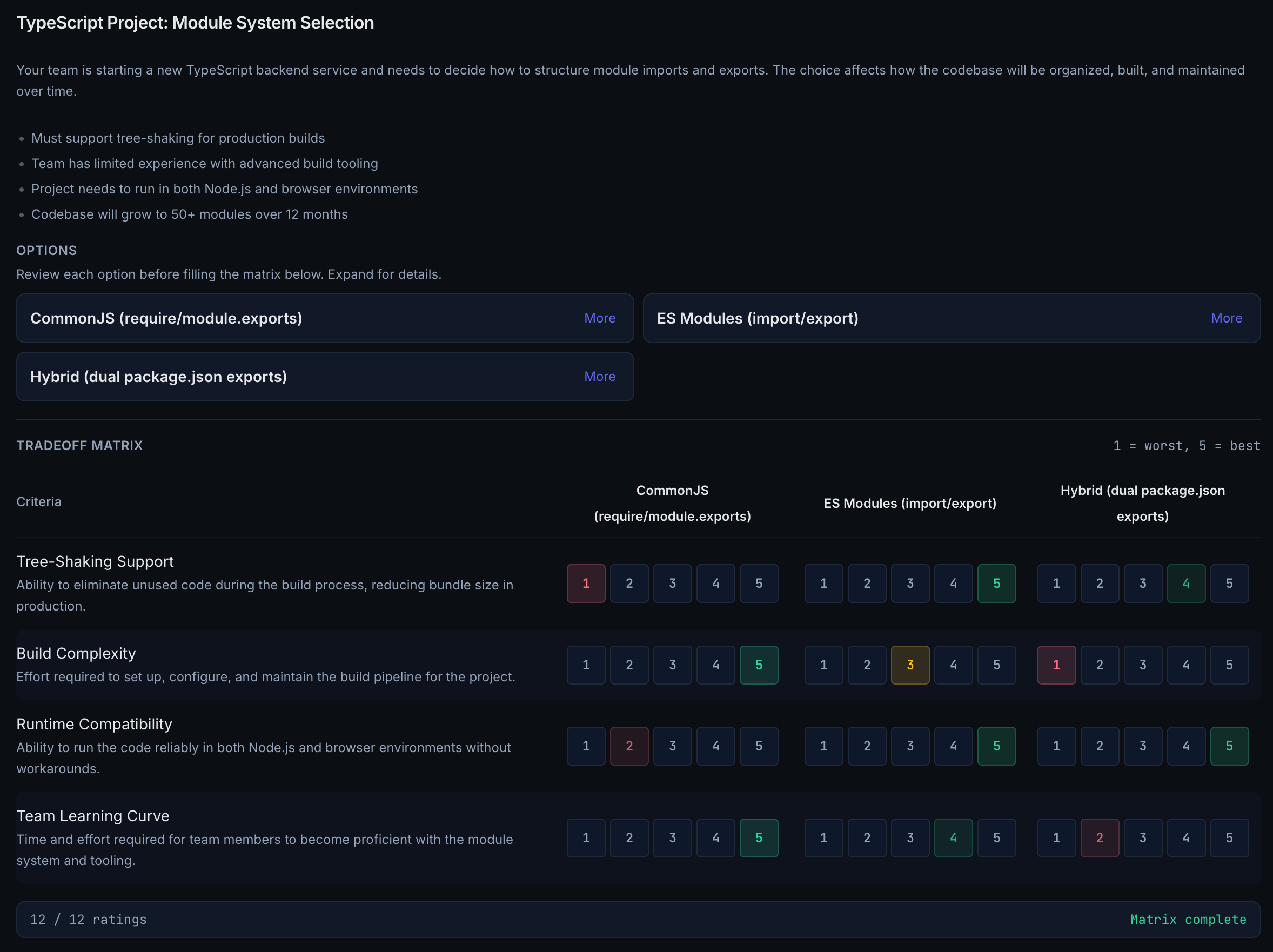The width and height of the screenshot is (1273, 952).
Task: Change CommonJS Tree-Shaking rating to 2
Action: click(x=629, y=583)
